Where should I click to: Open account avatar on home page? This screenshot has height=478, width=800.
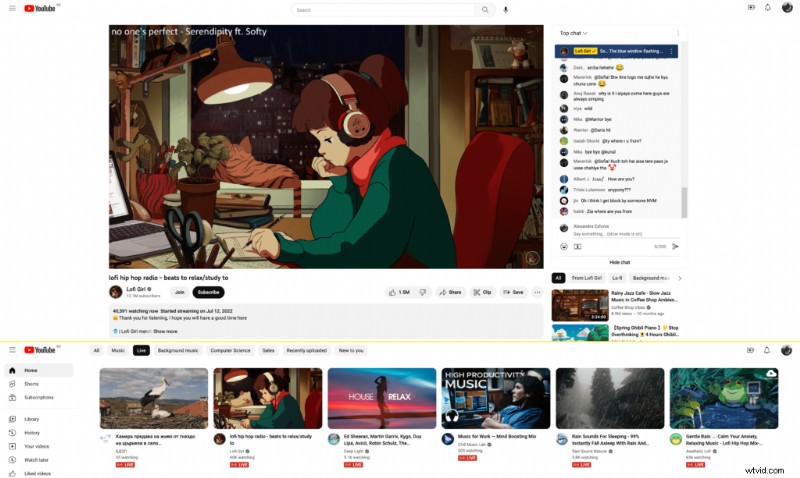pyautogui.click(x=786, y=350)
